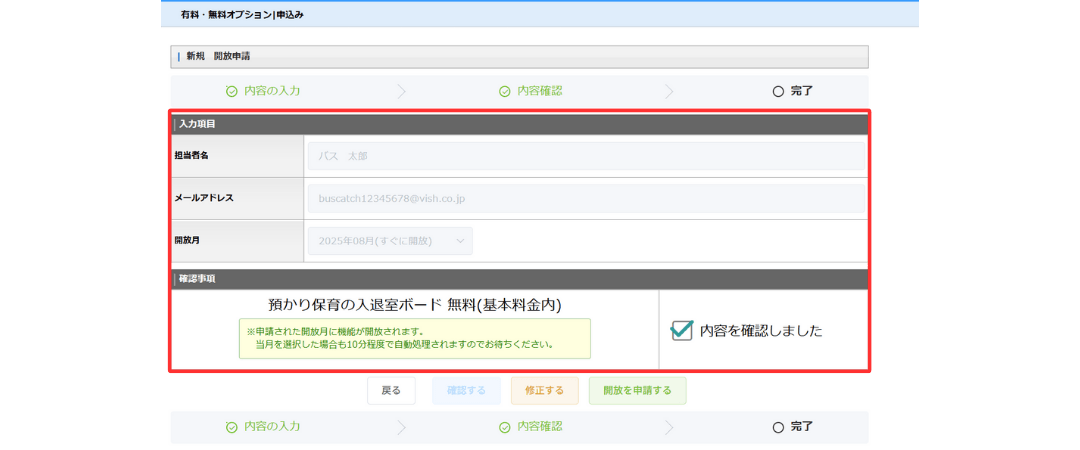Open the 開放月 dropdown showing 2025年08月
The height and width of the screenshot is (450, 1080).
[390, 241]
